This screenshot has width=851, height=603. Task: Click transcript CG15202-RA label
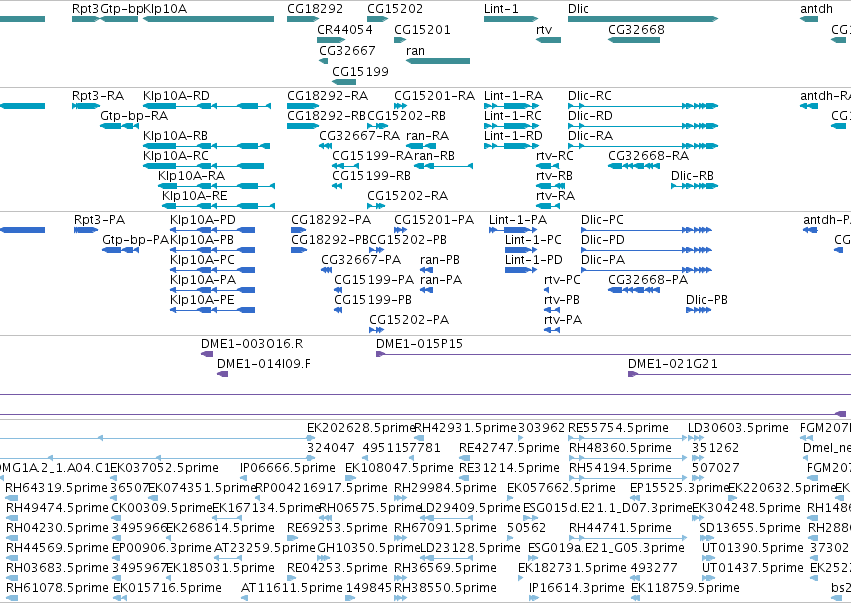coord(407,195)
